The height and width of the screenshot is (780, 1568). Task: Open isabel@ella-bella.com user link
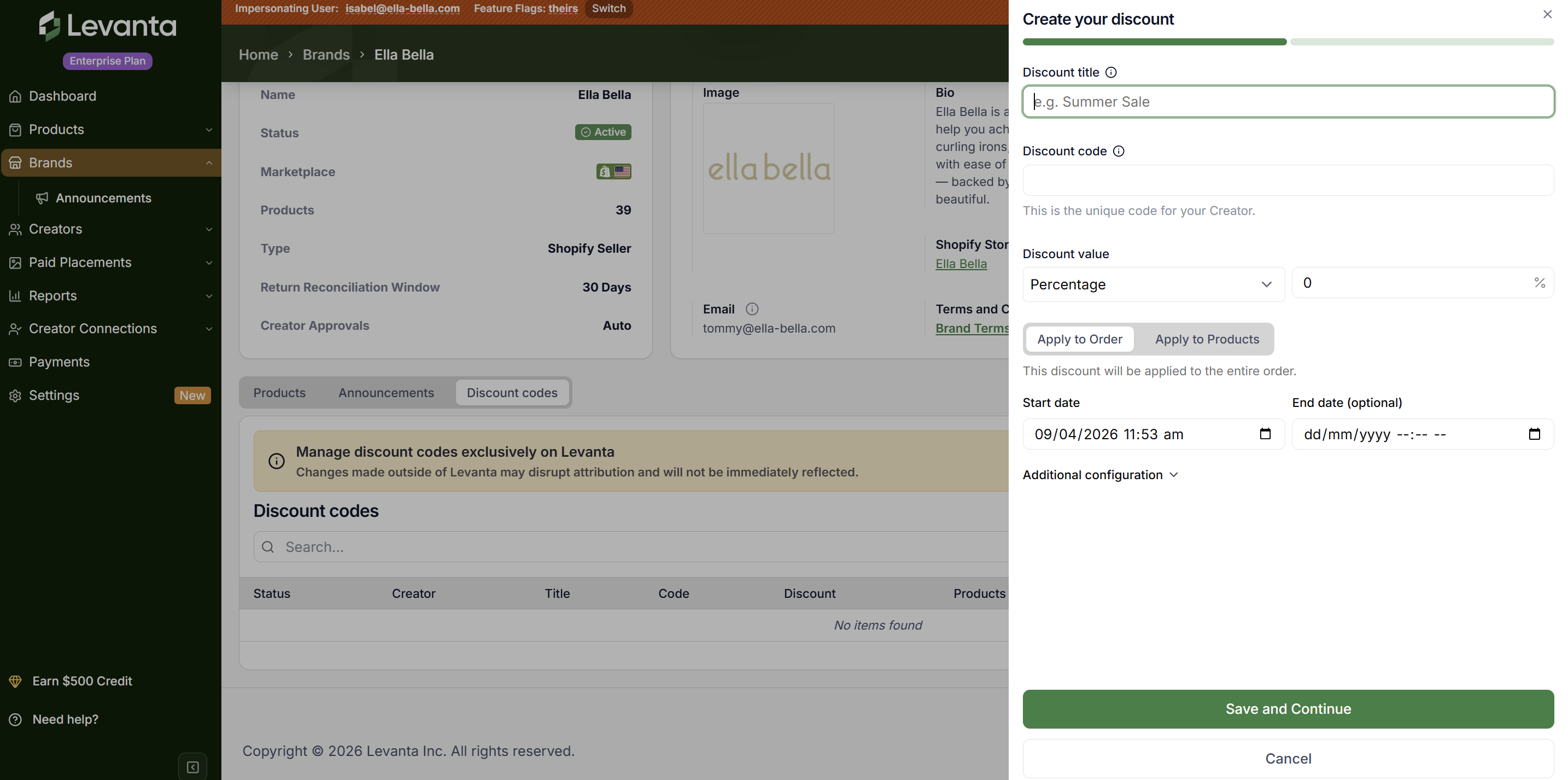pyautogui.click(x=402, y=9)
